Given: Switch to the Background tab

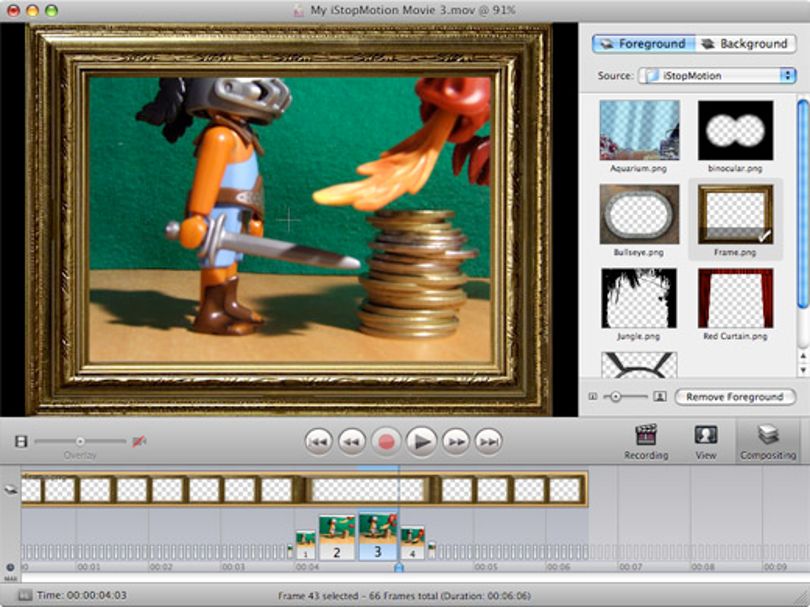Looking at the screenshot, I should point(744,44).
